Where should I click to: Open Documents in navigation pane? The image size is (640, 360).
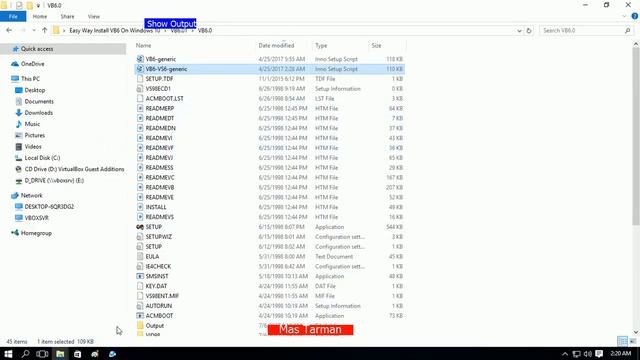click(39, 102)
